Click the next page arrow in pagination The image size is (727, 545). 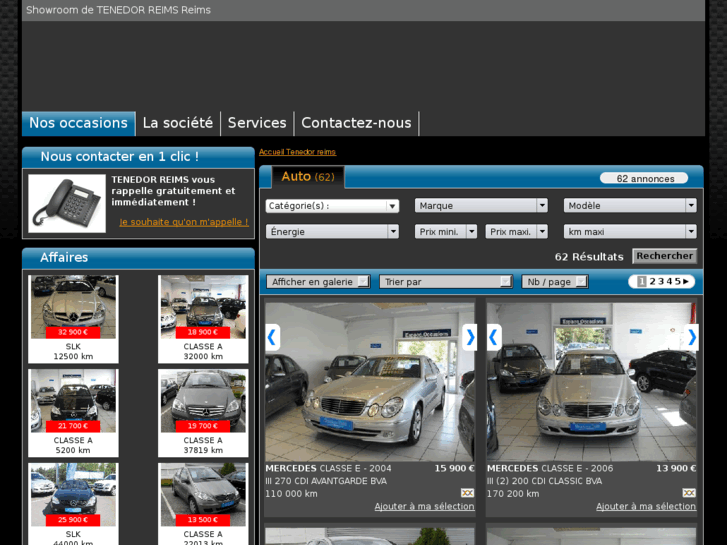coord(686,282)
